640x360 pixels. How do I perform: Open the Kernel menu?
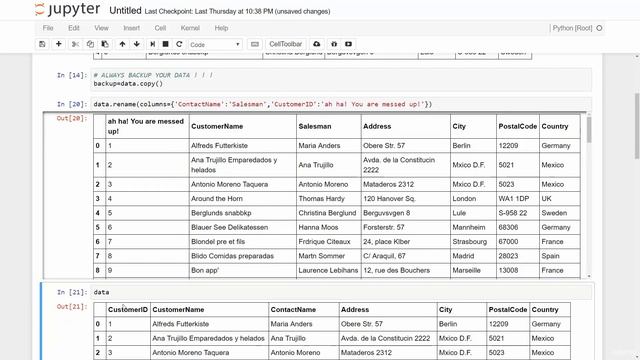[190, 28]
